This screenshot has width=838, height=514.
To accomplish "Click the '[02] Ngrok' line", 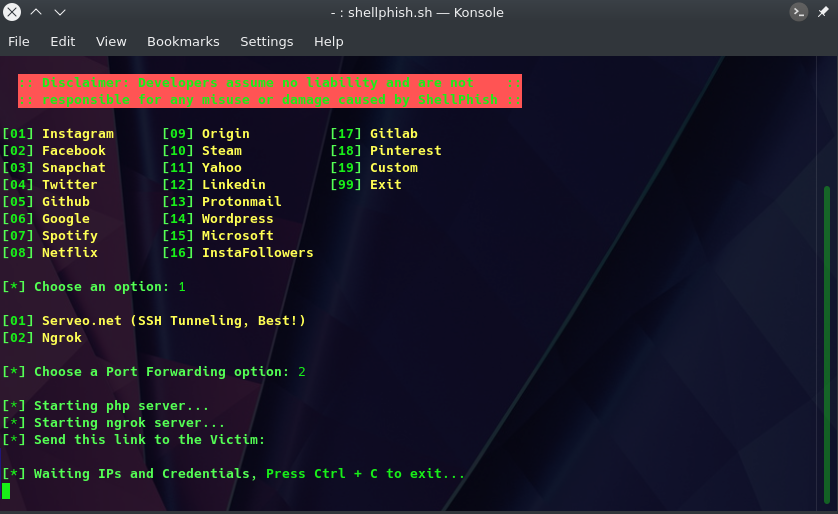I will click(x=42, y=338).
